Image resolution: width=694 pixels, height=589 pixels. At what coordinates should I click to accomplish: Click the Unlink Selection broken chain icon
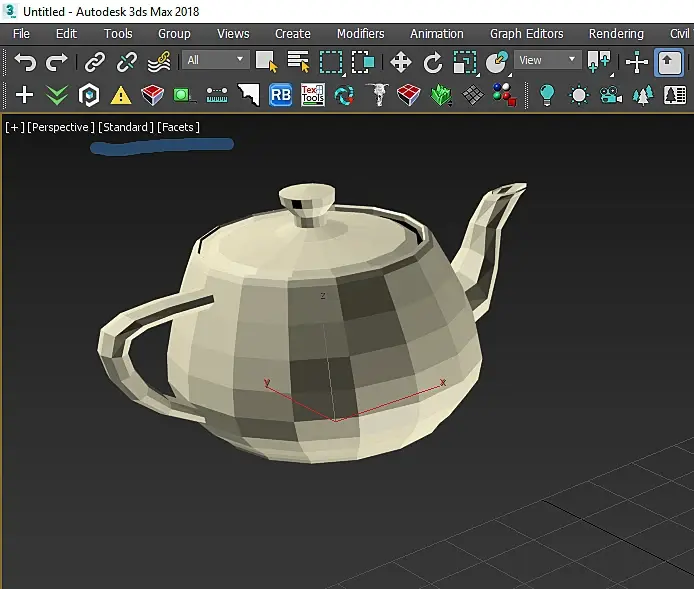(127, 62)
